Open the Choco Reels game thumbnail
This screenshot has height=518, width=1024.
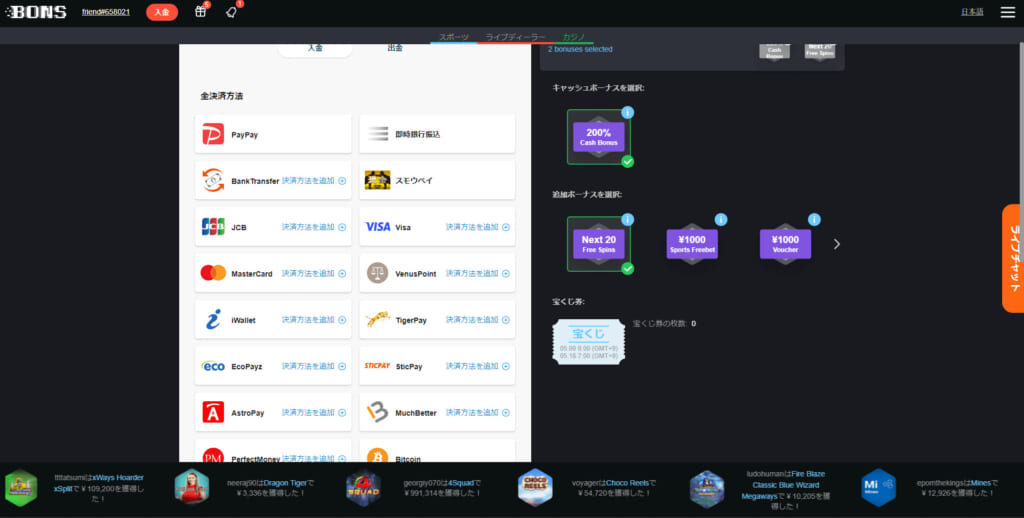pyautogui.click(x=535, y=487)
